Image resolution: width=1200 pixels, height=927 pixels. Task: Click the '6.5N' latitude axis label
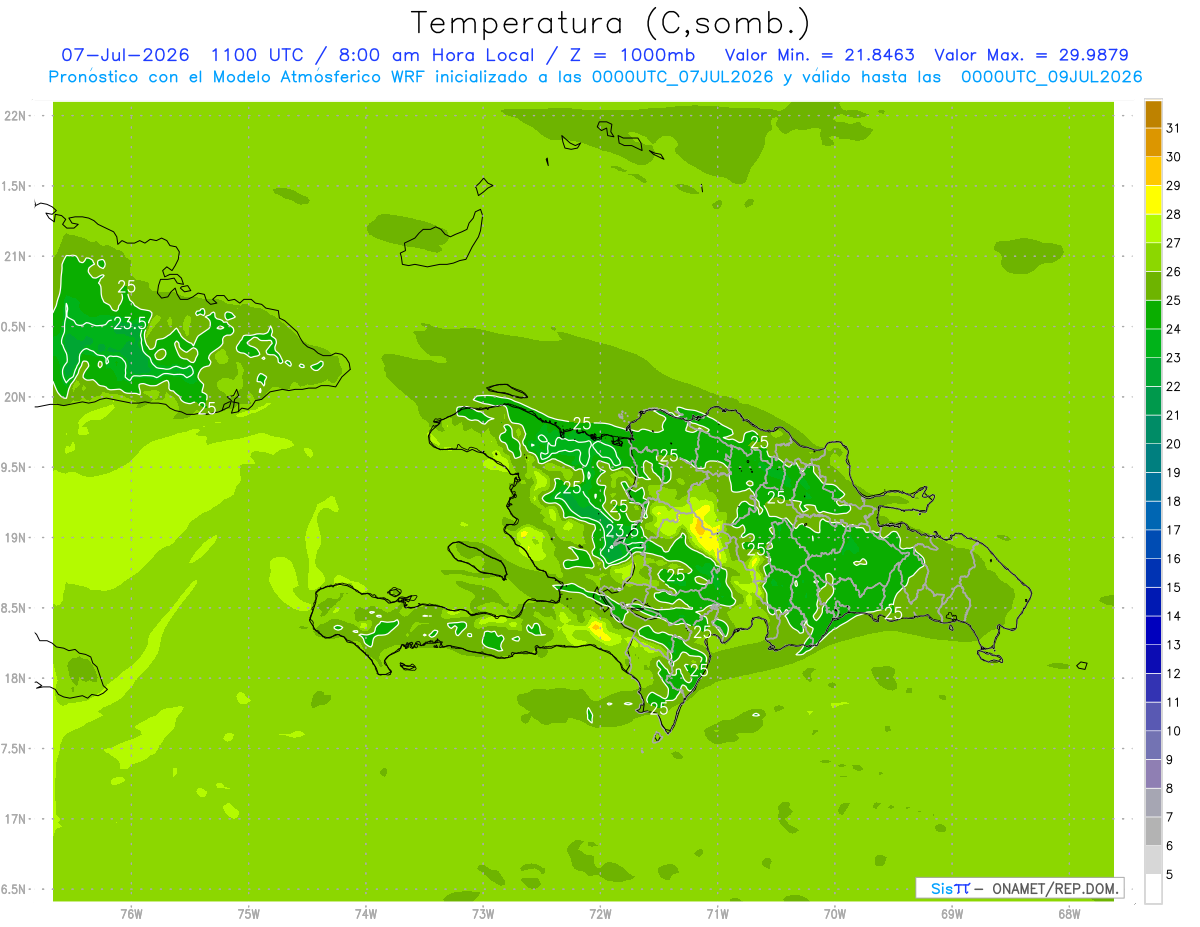[15, 889]
